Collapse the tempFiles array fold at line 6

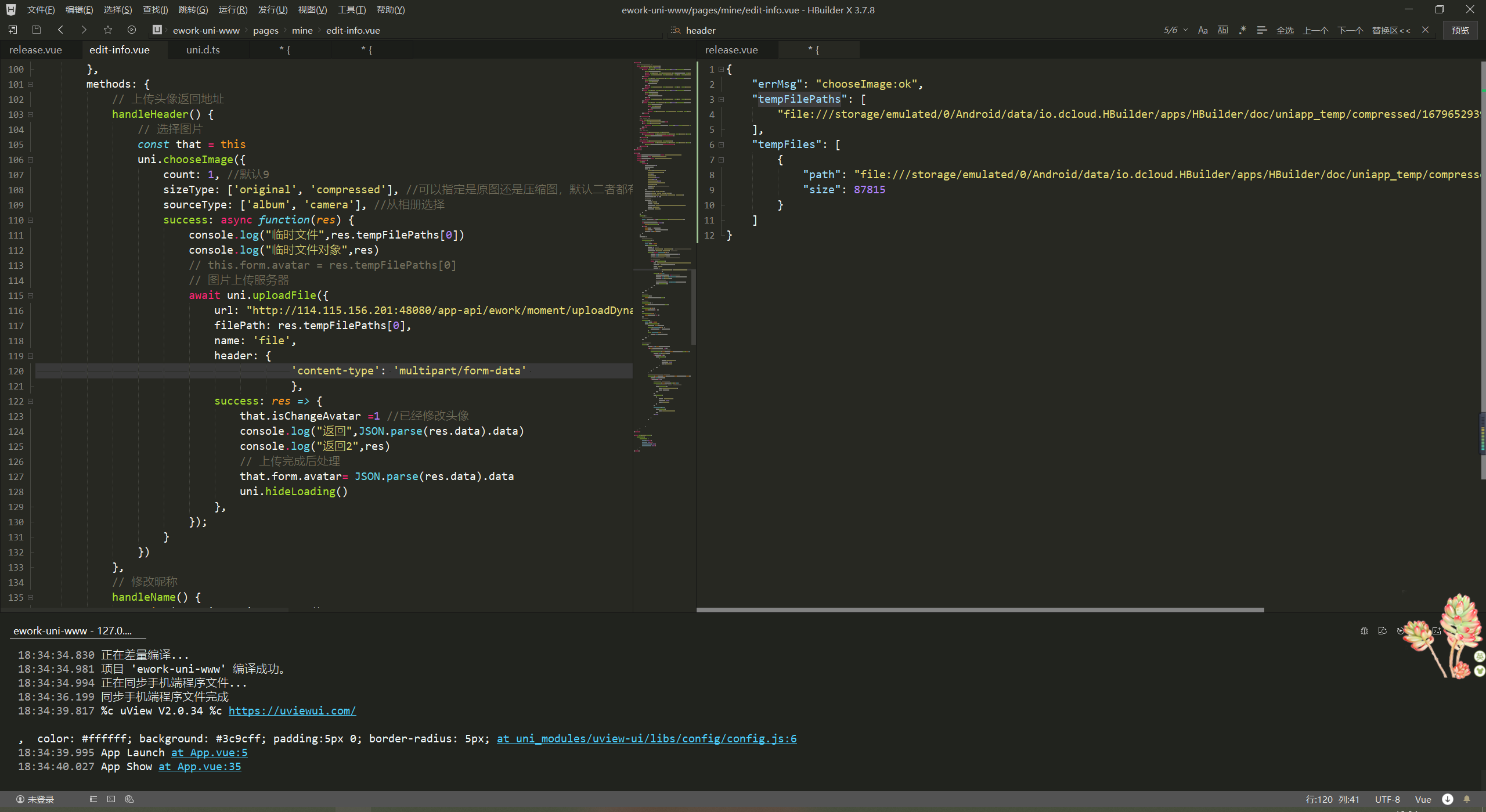pos(722,145)
